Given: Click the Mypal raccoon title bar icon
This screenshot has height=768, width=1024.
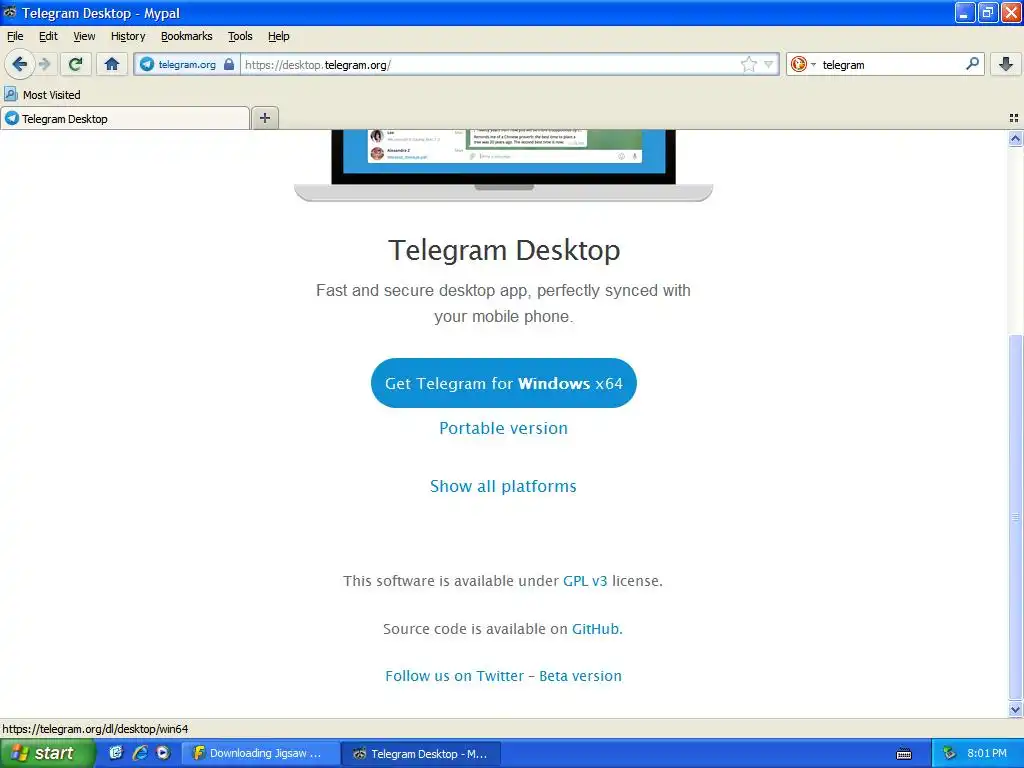Looking at the screenshot, I should (10, 12).
